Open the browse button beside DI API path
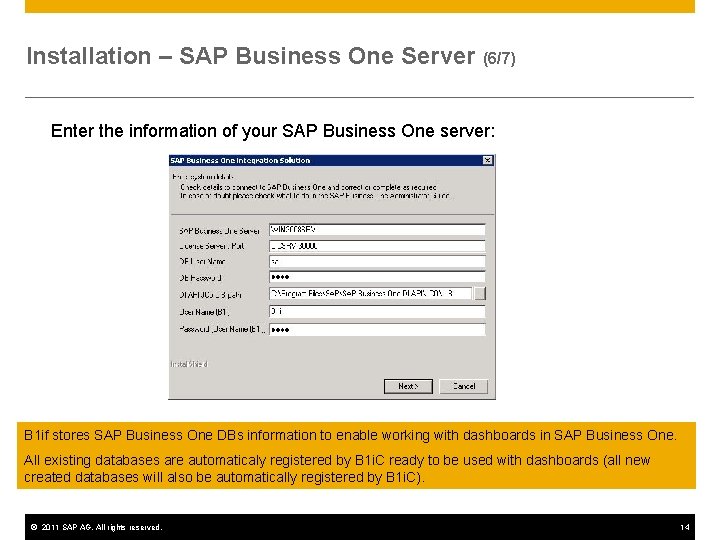 tap(480, 293)
